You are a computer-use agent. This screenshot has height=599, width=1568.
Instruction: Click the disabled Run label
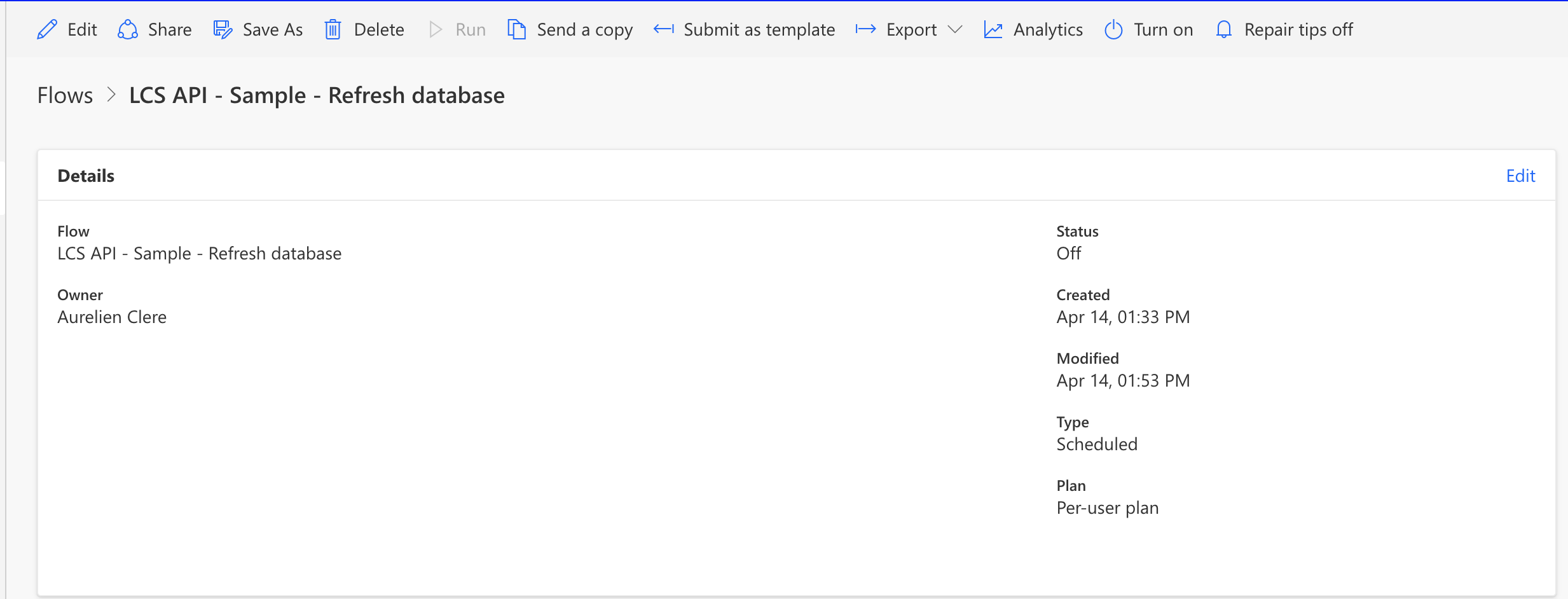(x=471, y=30)
